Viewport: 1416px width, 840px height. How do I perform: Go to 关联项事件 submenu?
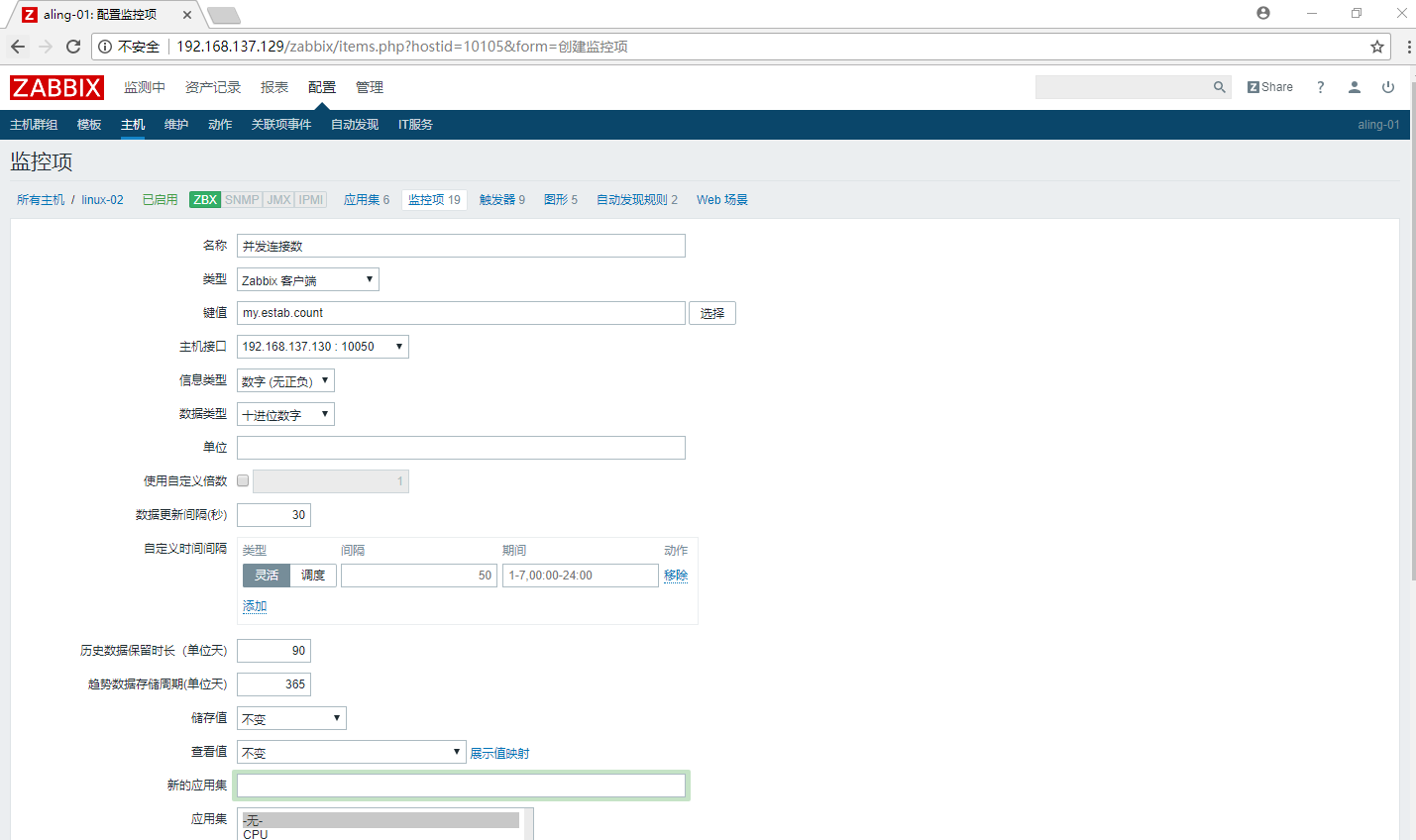coord(281,125)
